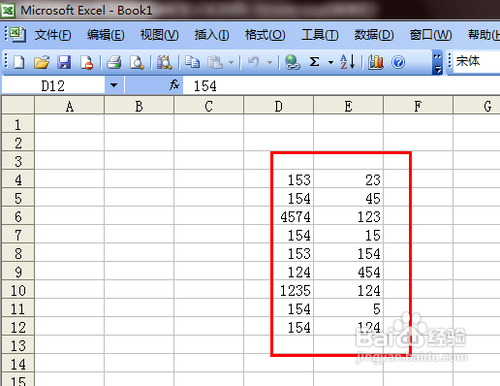500x386 pixels.
Task: Sort ascending with the A-Z icon
Action: click(347, 62)
